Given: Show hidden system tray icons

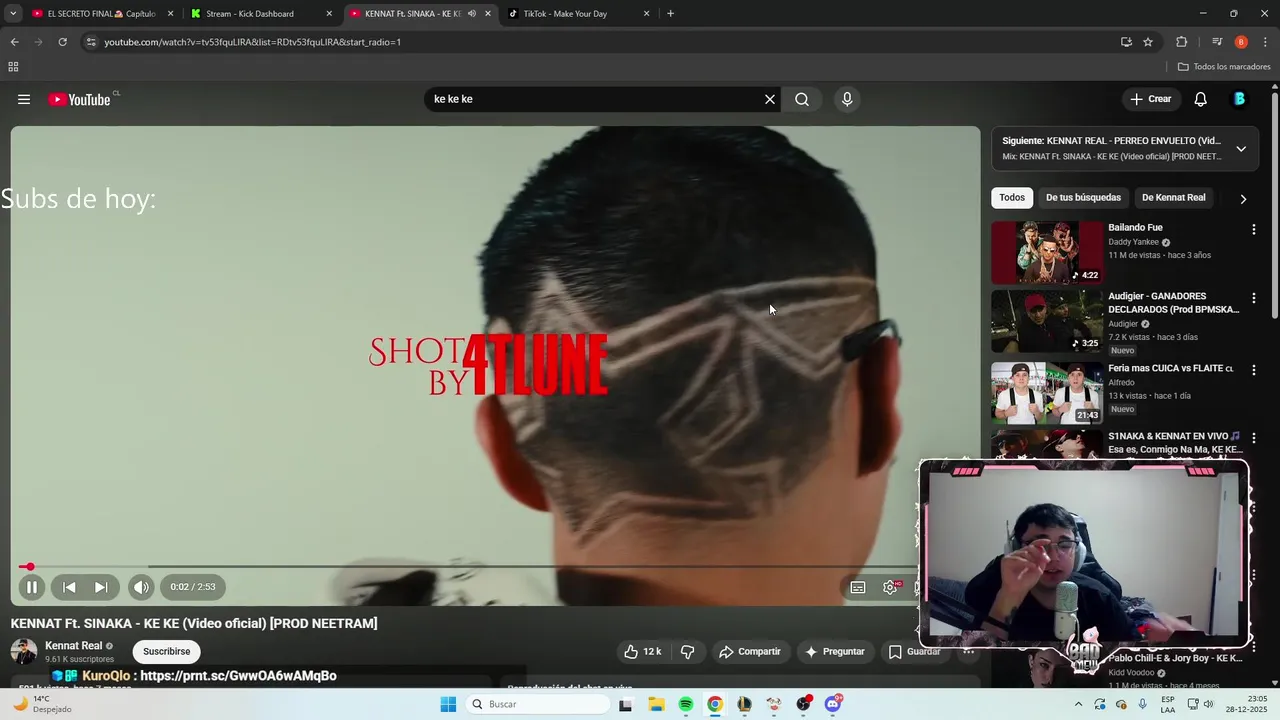Looking at the screenshot, I should pyautogui.click(x=1078, y=704).
